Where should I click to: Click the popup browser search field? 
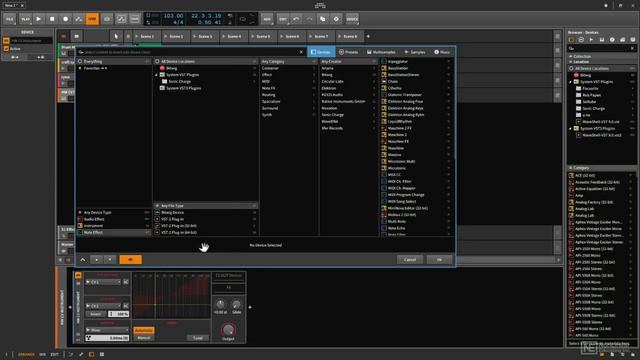coord(188,52)
